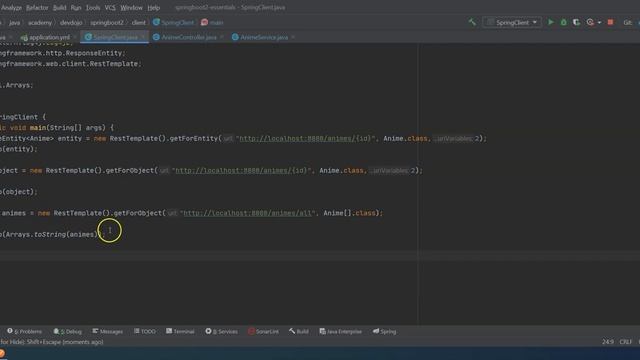Click the RestTemplate import line
This screenshot has height=360, width=640.
tap(71, 64)
